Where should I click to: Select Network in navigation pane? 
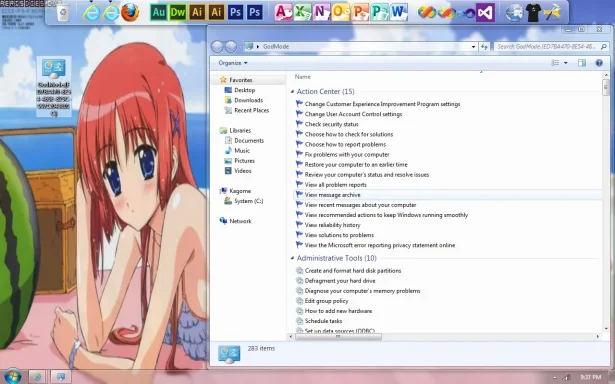coord(240,222)
